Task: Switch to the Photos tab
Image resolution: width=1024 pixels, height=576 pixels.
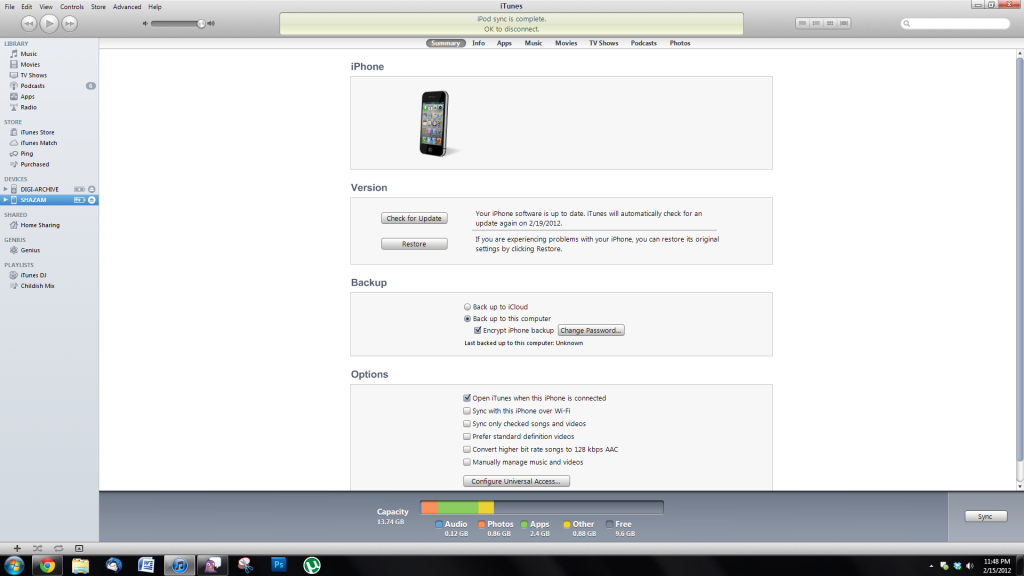Action: tap(680, 43)
